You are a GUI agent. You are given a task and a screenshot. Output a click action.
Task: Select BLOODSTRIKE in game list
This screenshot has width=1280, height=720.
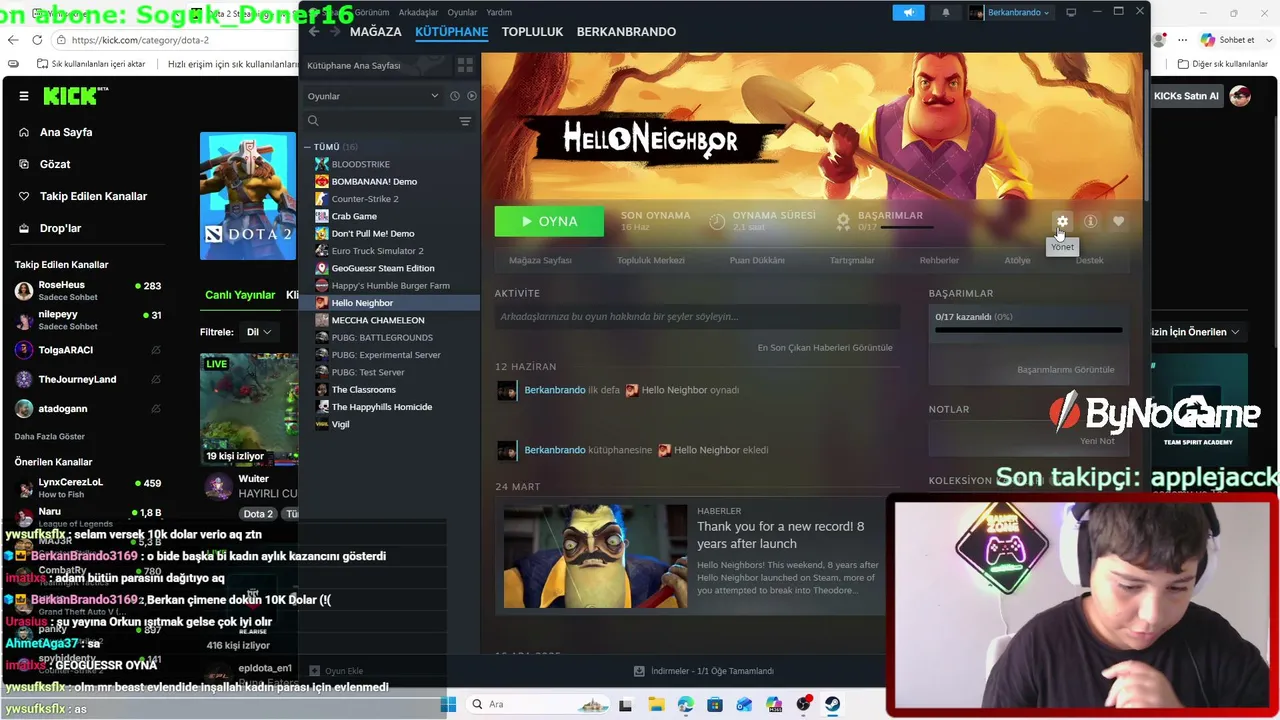(361, 164)
